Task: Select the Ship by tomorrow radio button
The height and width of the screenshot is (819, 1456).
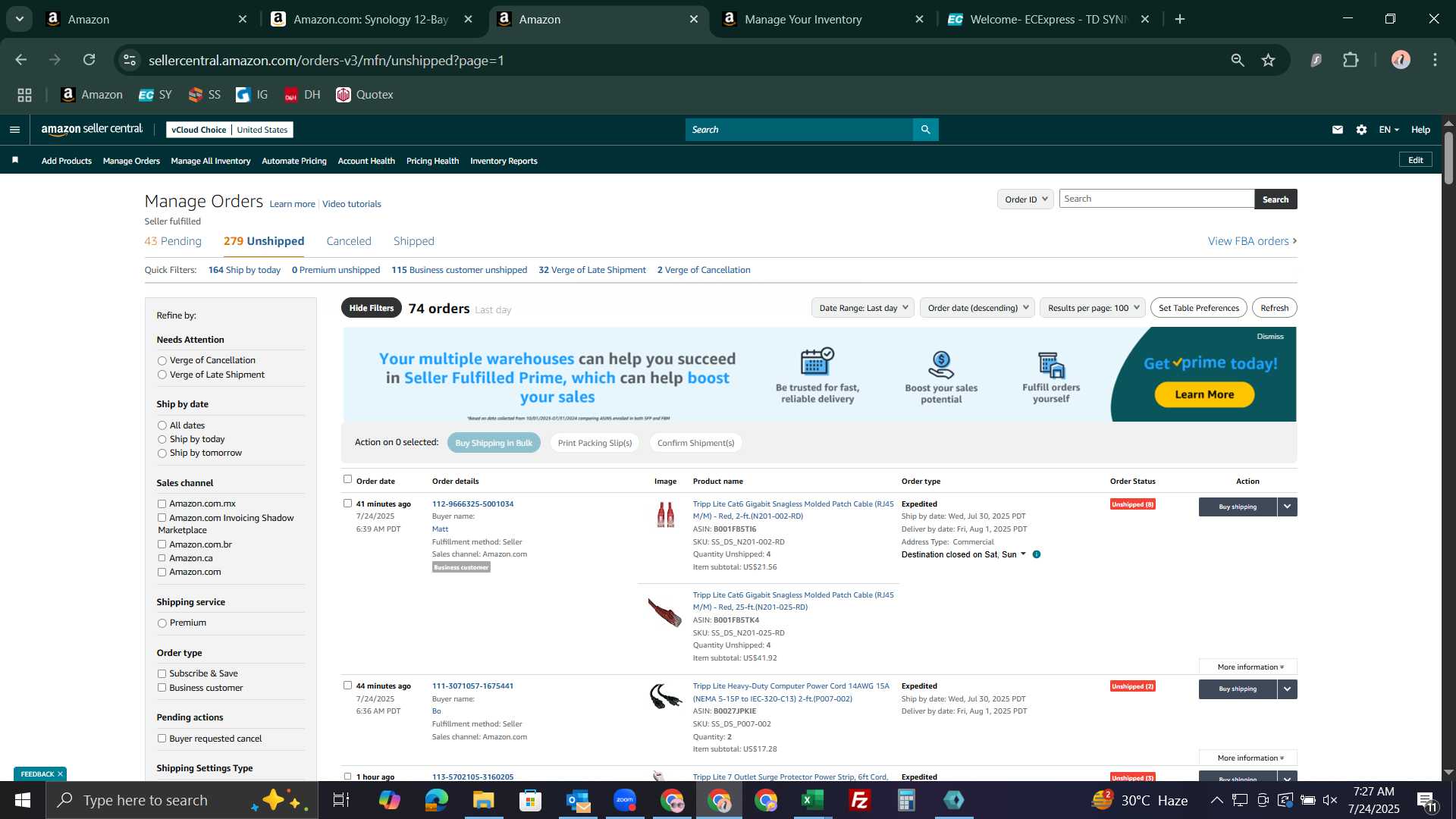Action: pos(162,453)
